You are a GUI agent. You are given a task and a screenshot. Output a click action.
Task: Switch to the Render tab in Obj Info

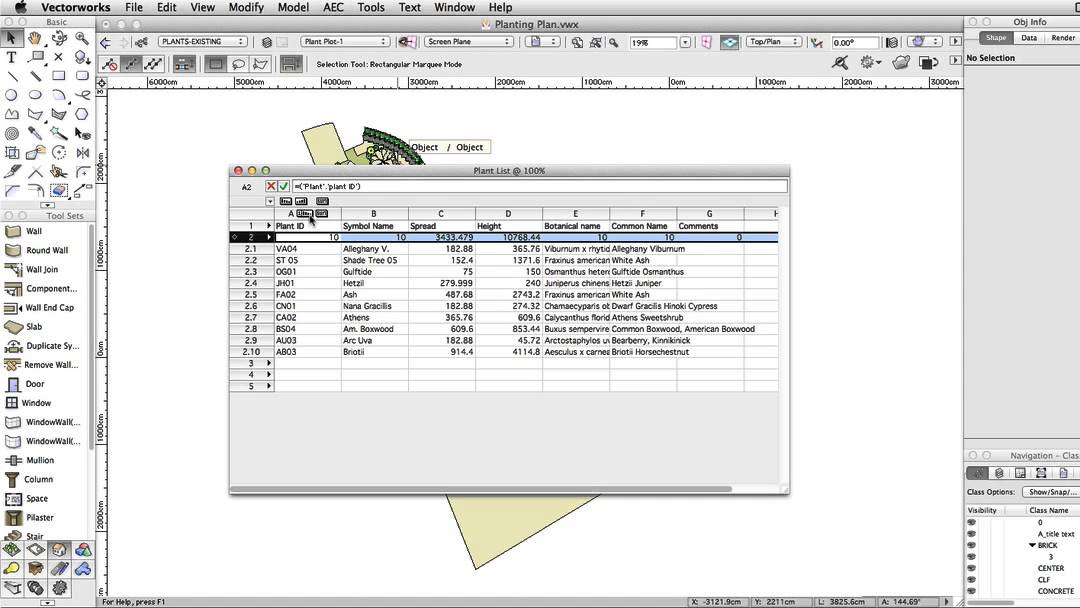pyautogui.click(x=1063, y=38)
